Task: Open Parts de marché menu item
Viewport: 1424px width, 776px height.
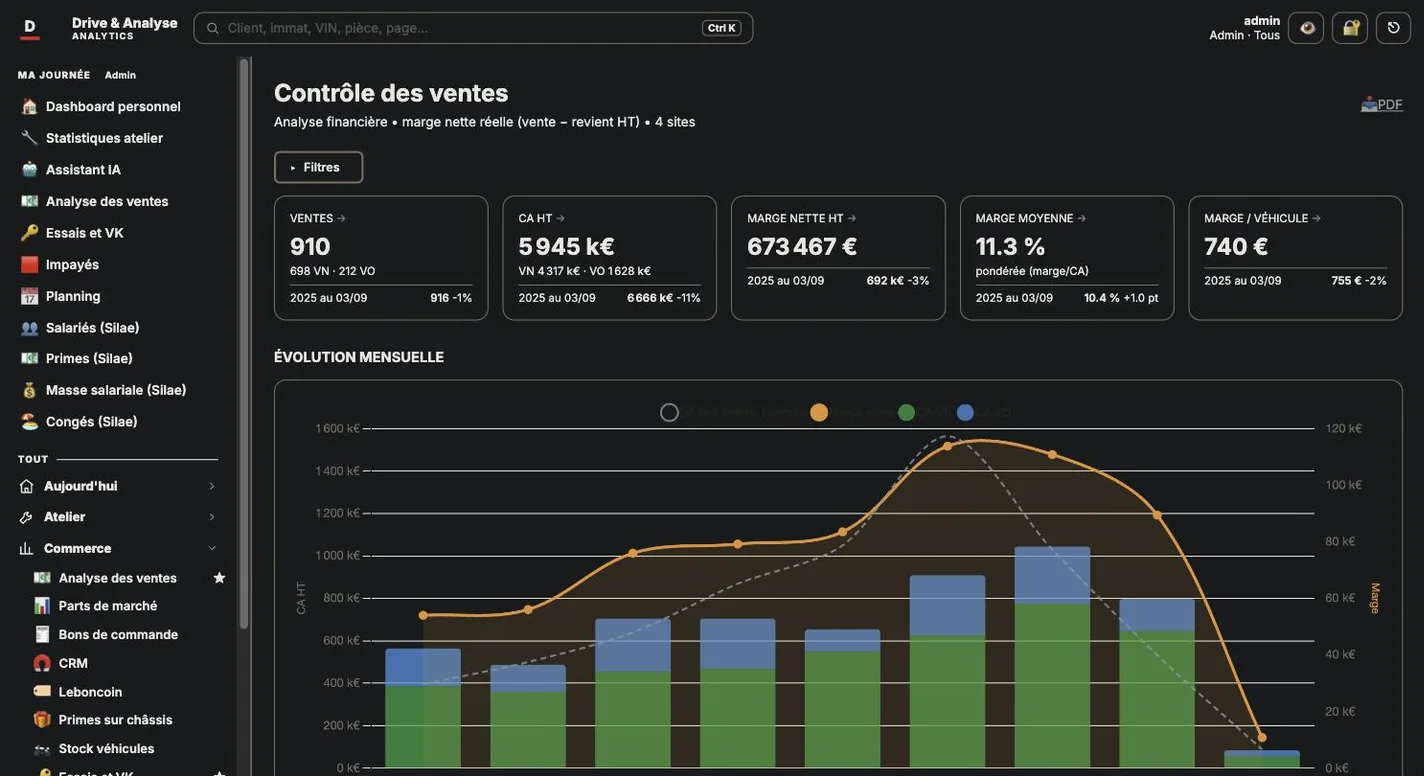Action: [x=108, y=606]
